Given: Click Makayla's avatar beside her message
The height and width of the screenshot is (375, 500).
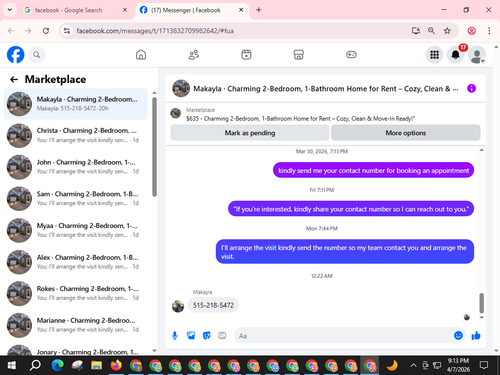Looking at the screenshot, I should [178, 306].
